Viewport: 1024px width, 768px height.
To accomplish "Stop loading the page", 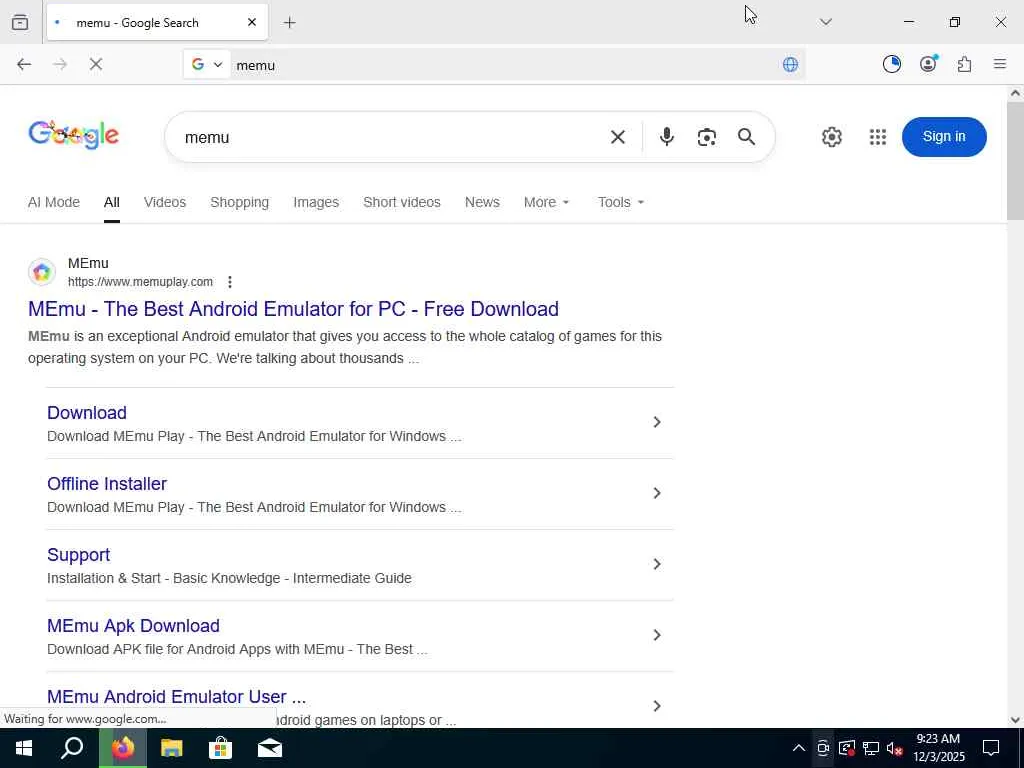I will [96, 64].
